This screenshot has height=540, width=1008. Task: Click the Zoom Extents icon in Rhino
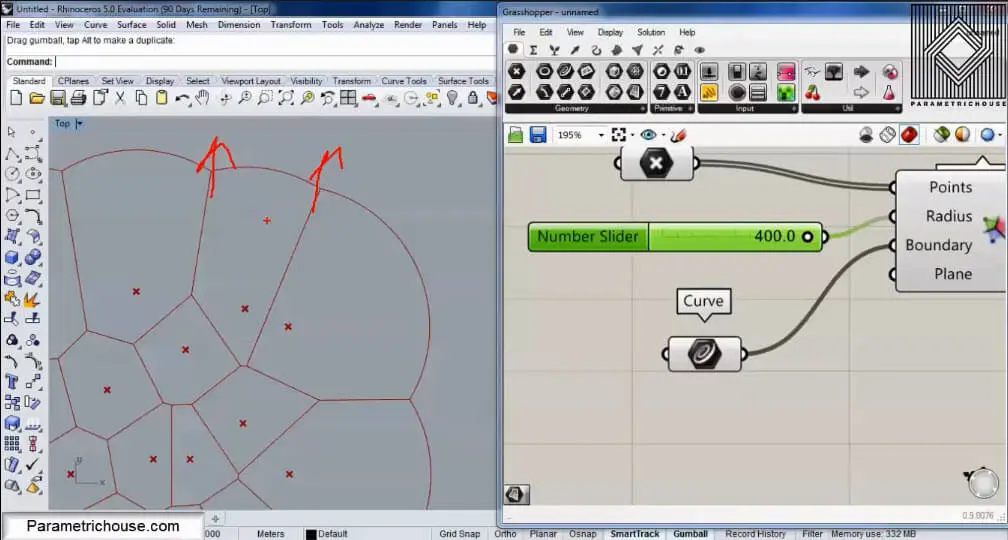[286, 98]
